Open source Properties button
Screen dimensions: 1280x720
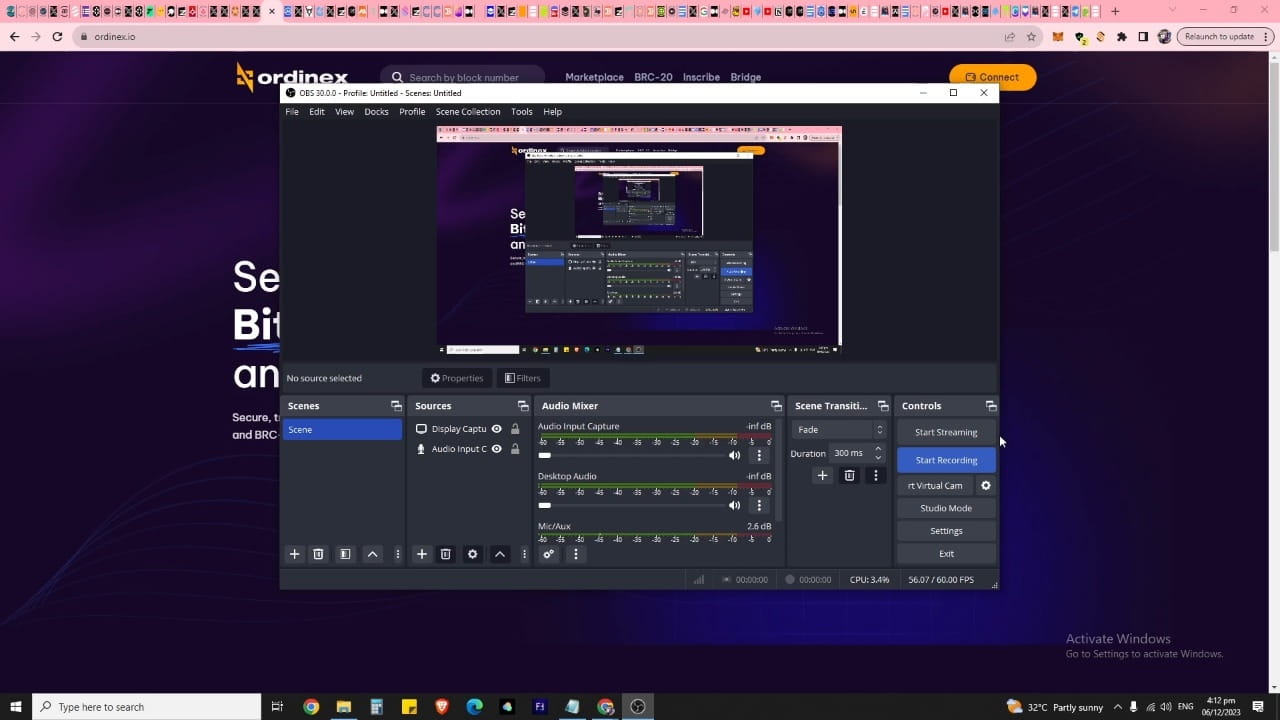(456, 378)
